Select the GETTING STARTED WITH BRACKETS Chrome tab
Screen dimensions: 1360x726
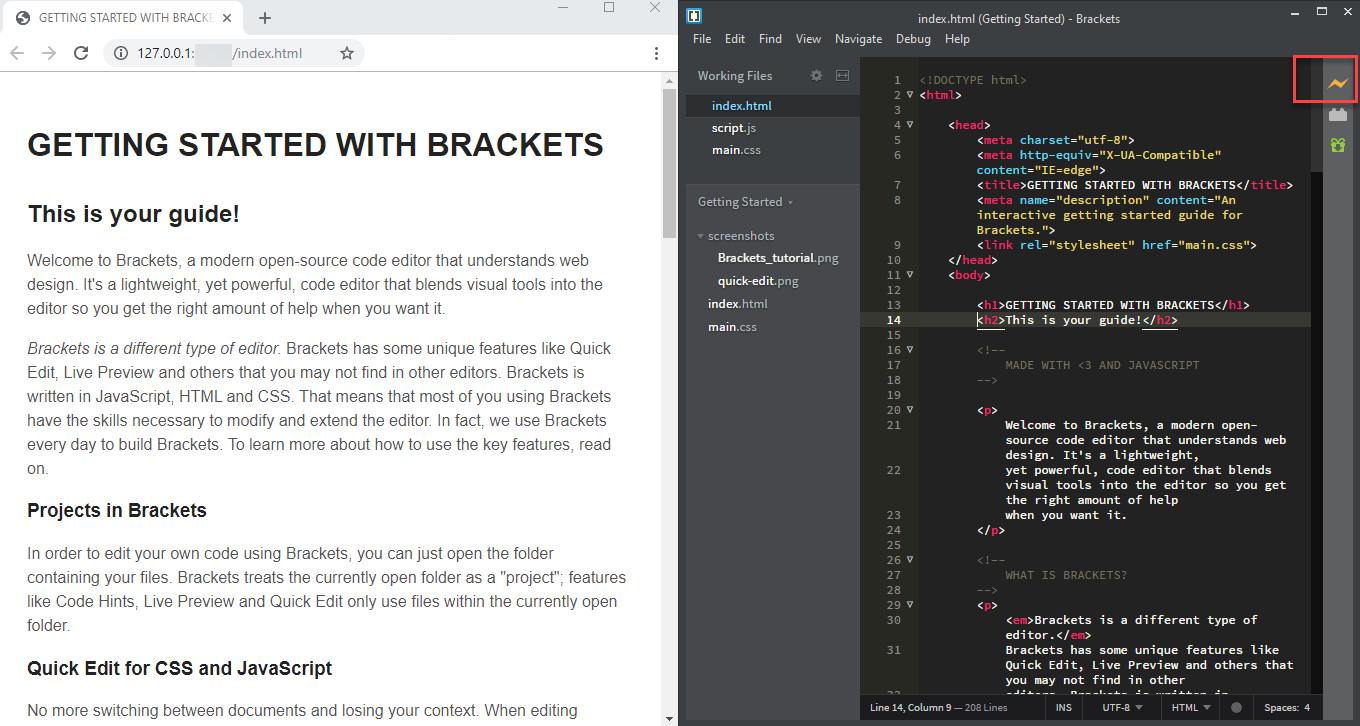(x=125, y=18)
